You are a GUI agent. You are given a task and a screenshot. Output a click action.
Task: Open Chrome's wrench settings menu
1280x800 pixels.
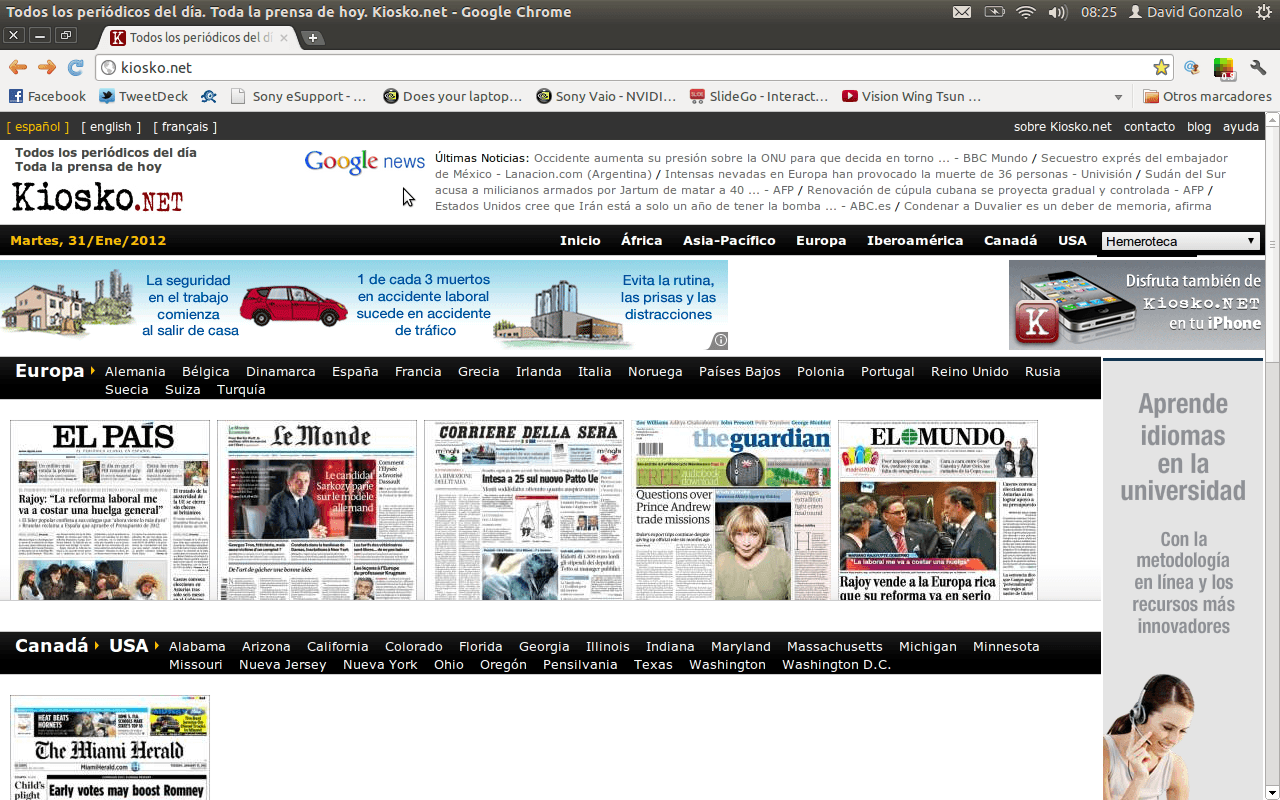coord(1258,67)
